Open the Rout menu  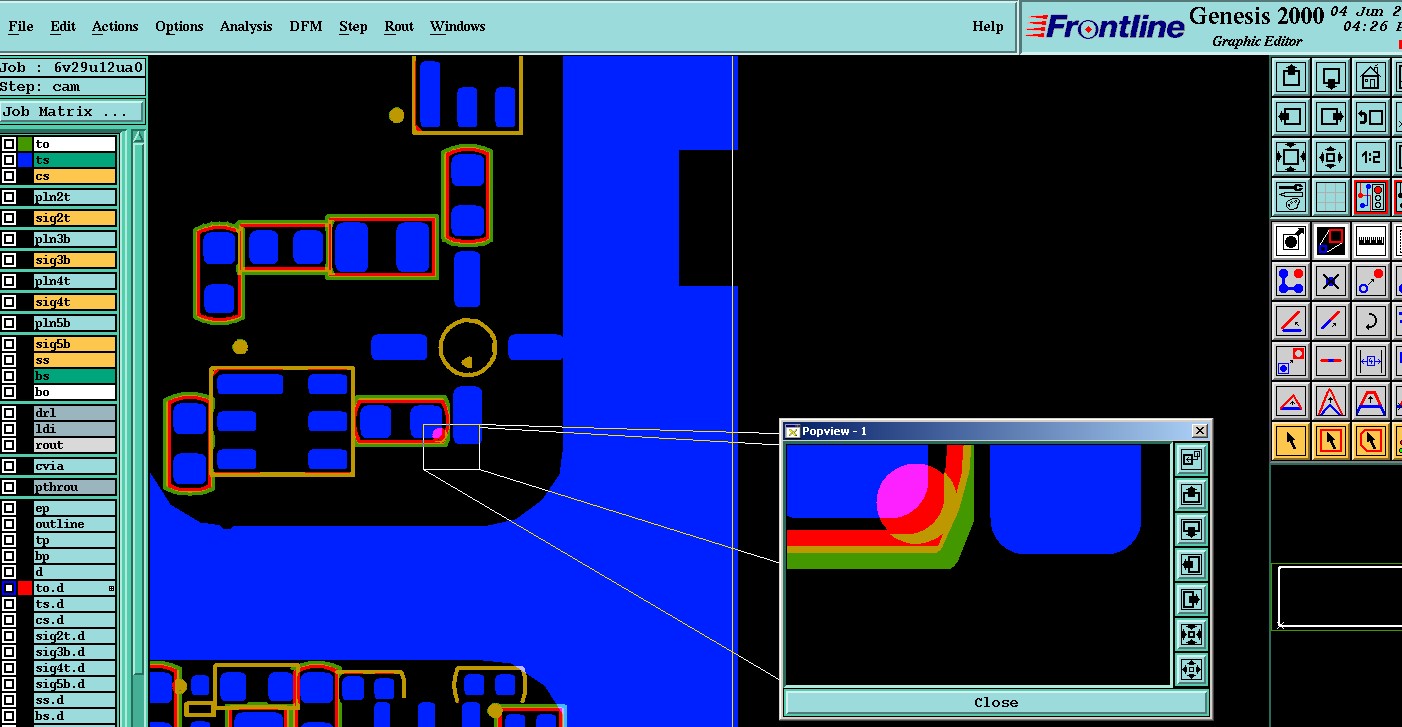[399, 26]
